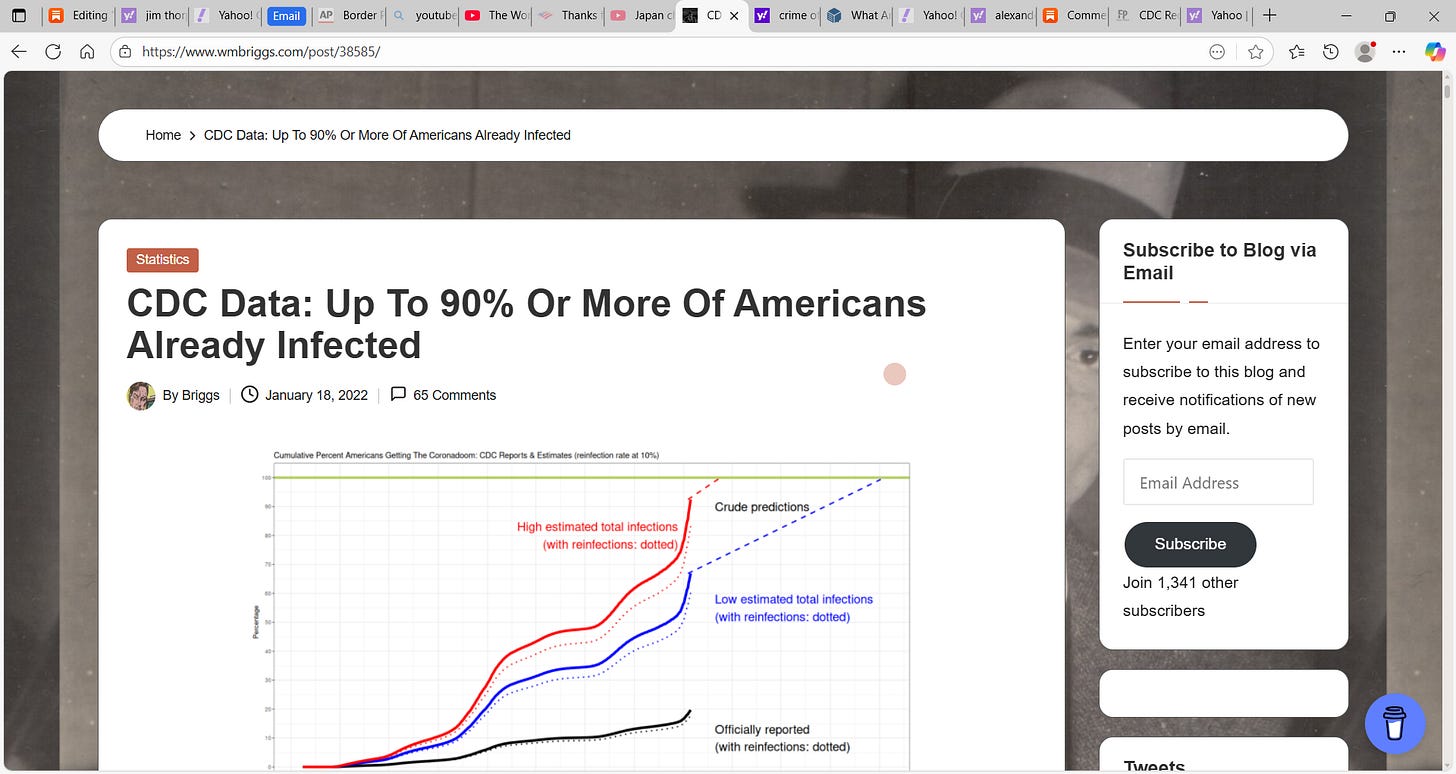The image size is (1456, 774).
Task: Open browser history clock icon
Action: click(1330, 52)
